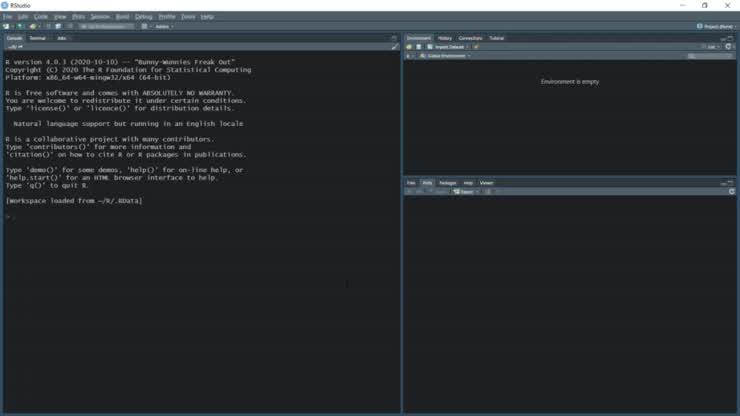Open the Tools menu
Screen dimensions: 740x416
pyautogui.click(x=188, y=17)
